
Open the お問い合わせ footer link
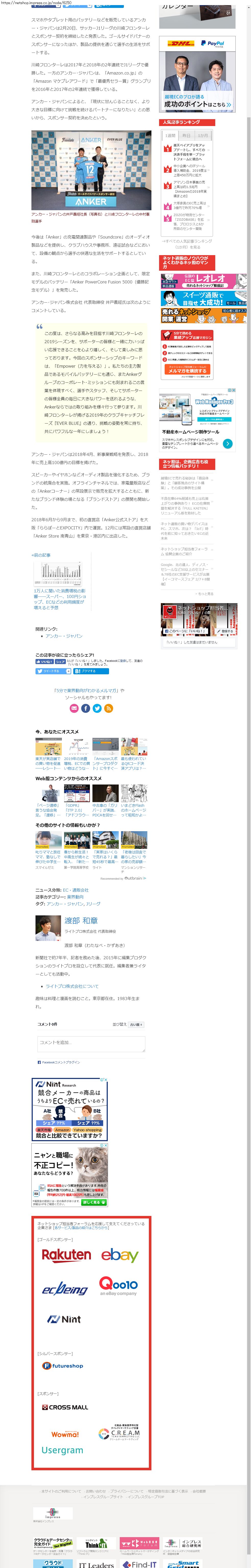pos(96,1491)
